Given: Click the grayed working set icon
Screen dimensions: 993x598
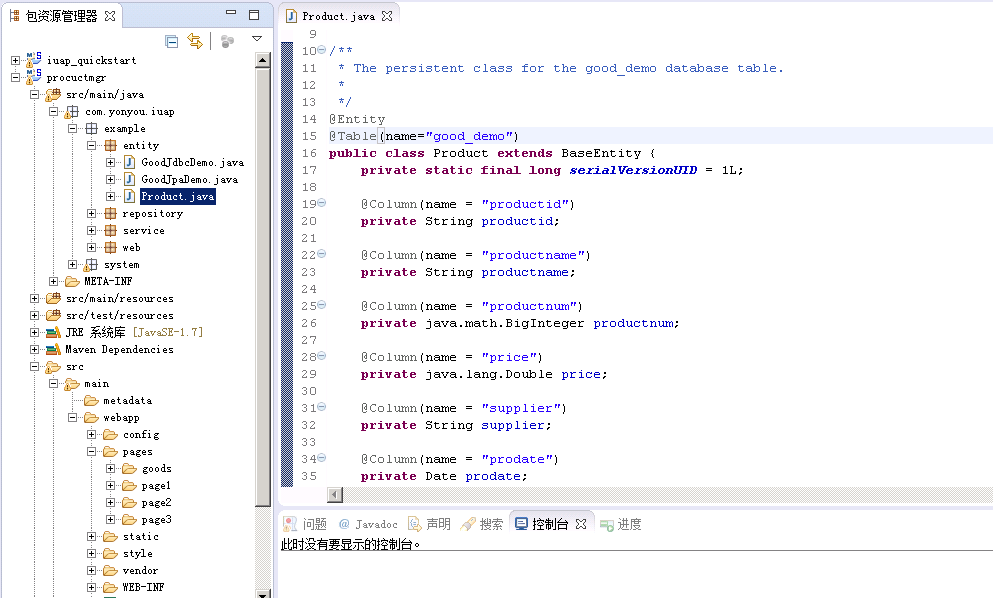Looking at the screenshot, I should [228, 41].
